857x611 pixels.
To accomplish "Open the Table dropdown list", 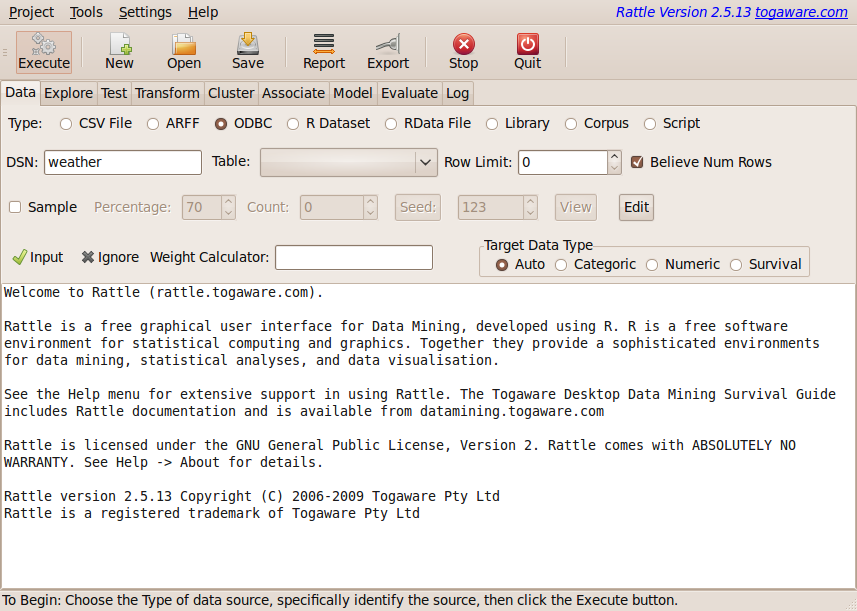I will tap(424, 161).
